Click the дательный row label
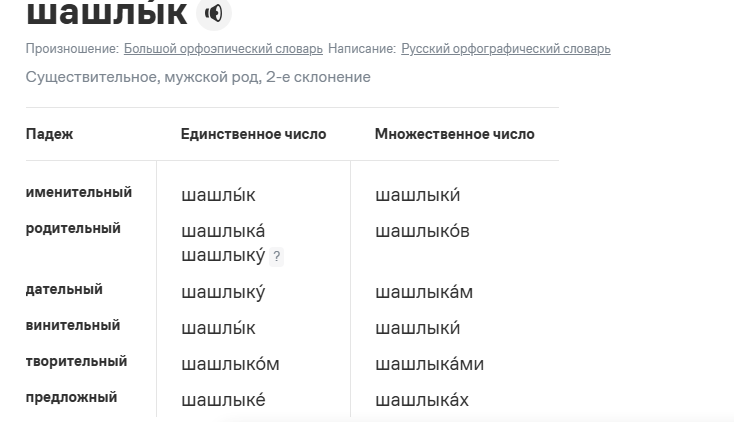The width and height of the screenshot is (734, 422). (64, 289)
